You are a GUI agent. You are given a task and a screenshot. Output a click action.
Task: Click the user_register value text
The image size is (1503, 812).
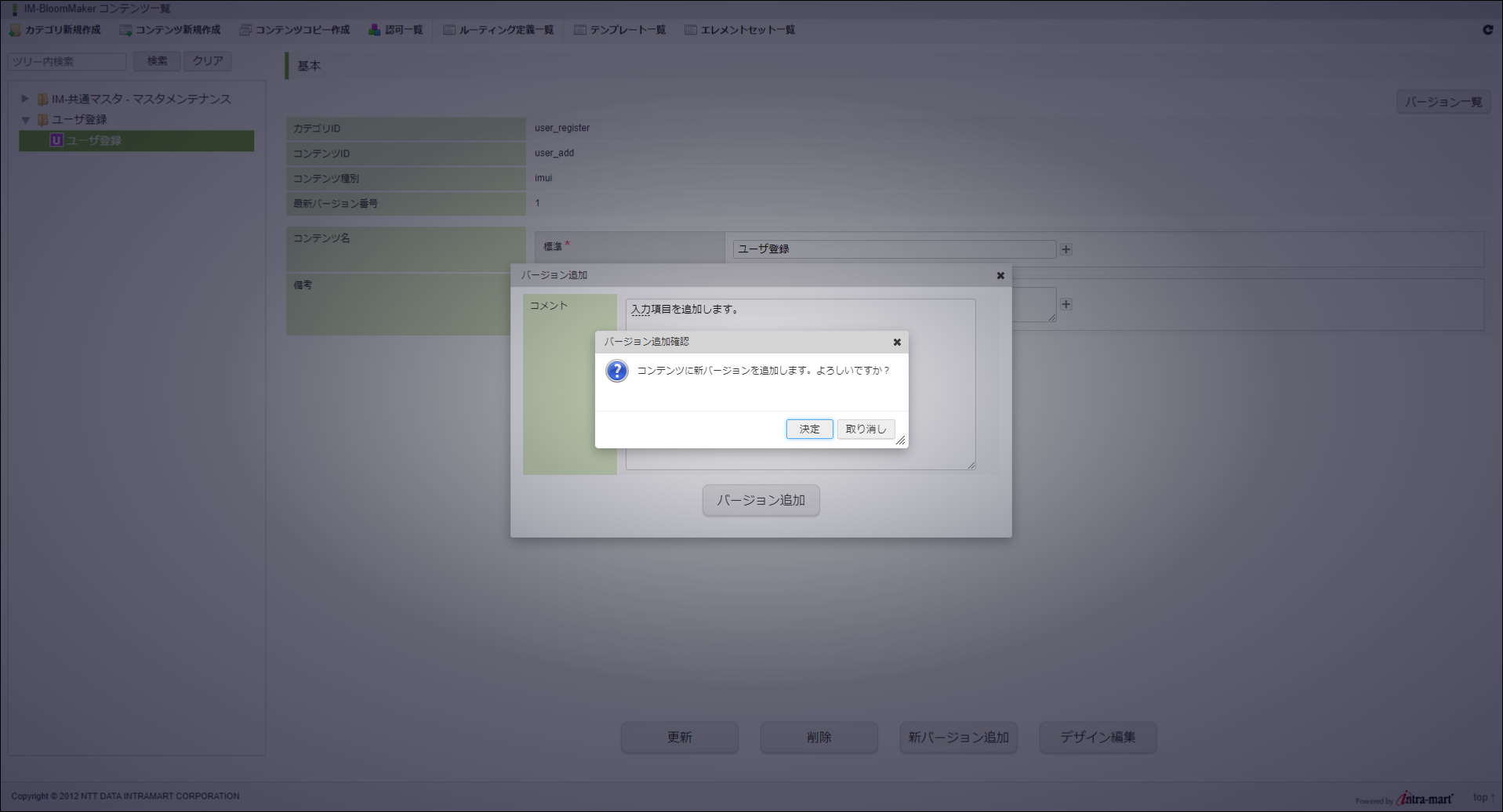(x=562, y=128)
